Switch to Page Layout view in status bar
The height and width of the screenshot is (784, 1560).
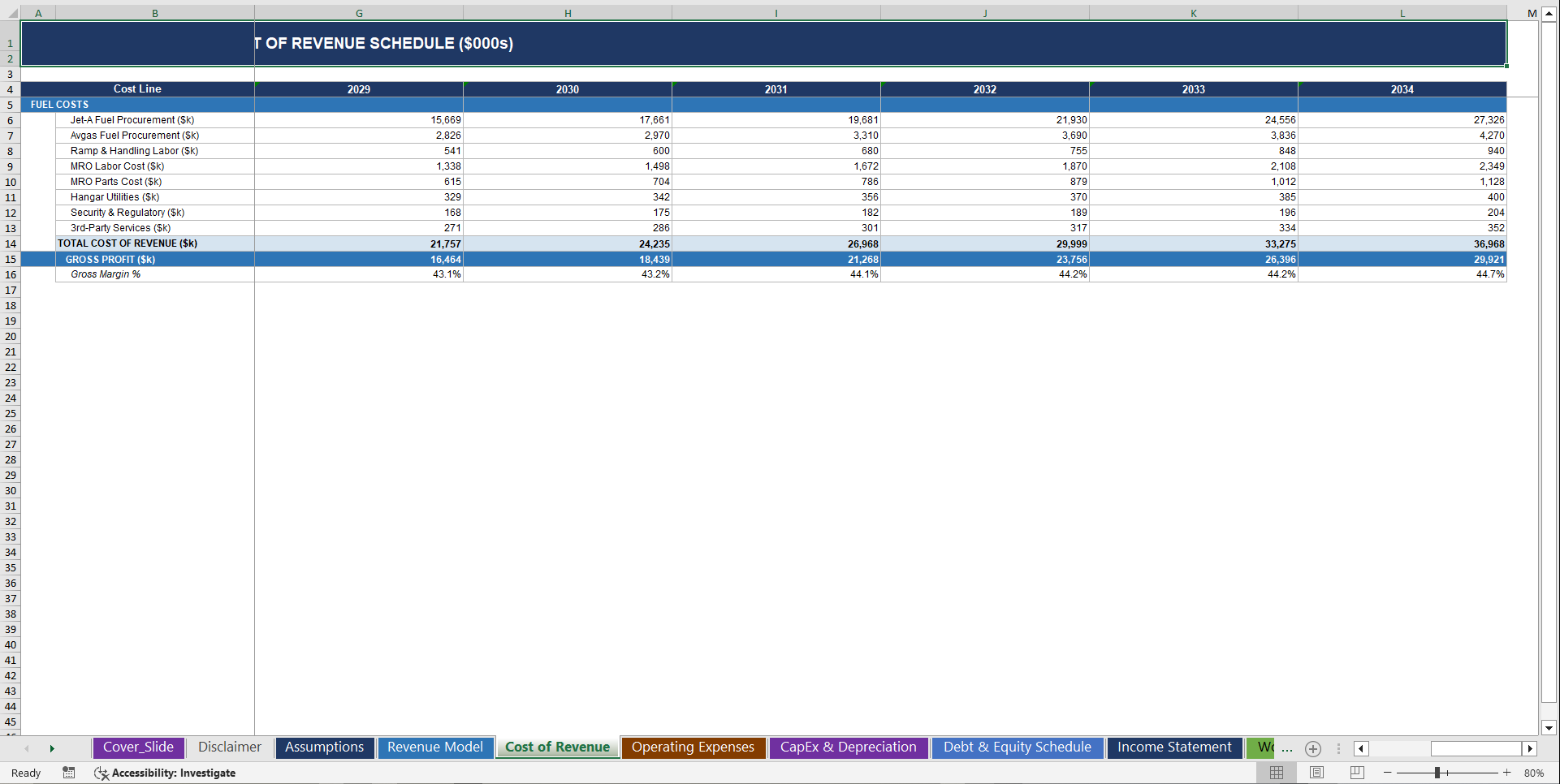[x=1316, y=773]
